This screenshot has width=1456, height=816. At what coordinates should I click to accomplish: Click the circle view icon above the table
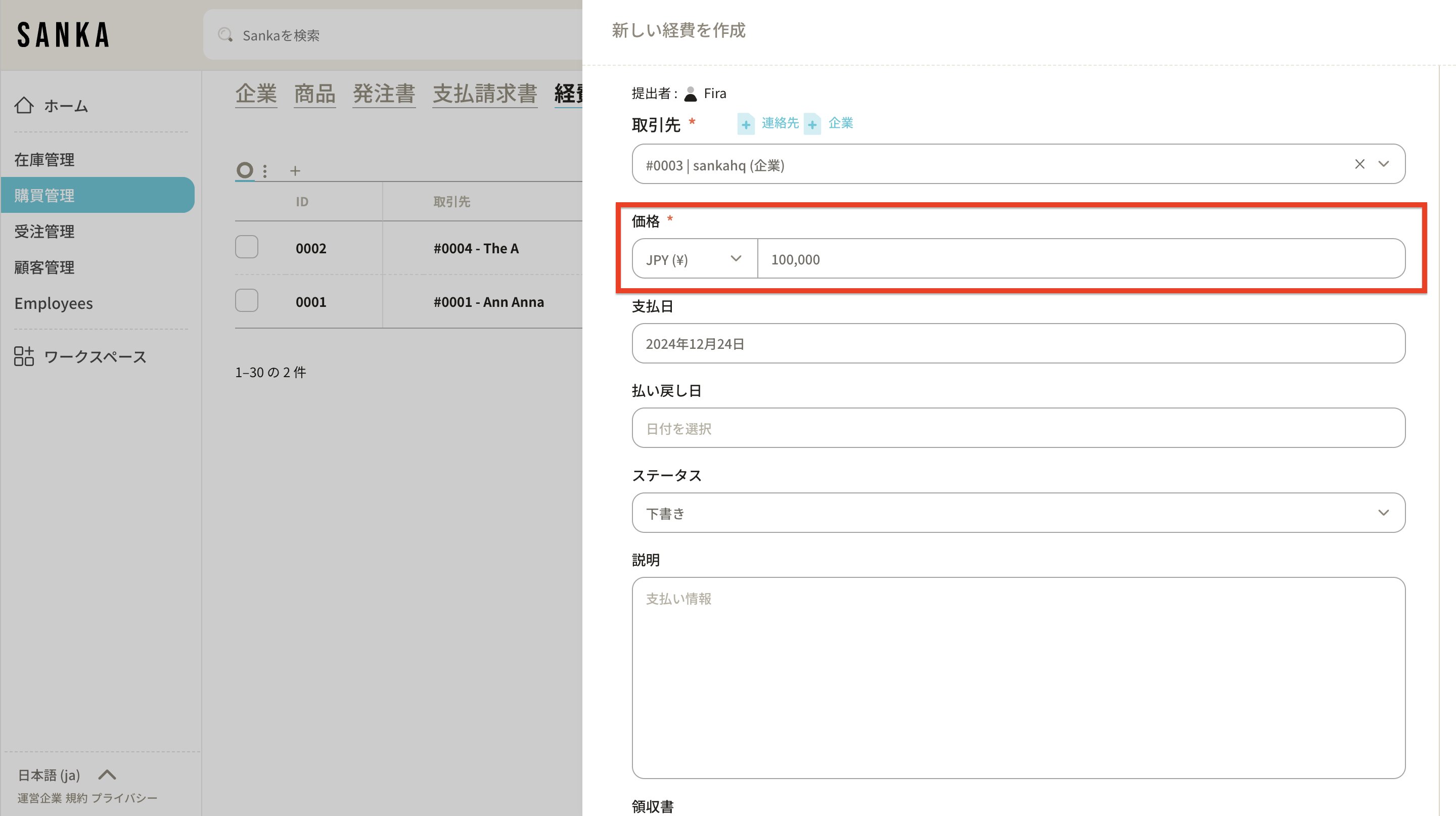coord(245,170)
